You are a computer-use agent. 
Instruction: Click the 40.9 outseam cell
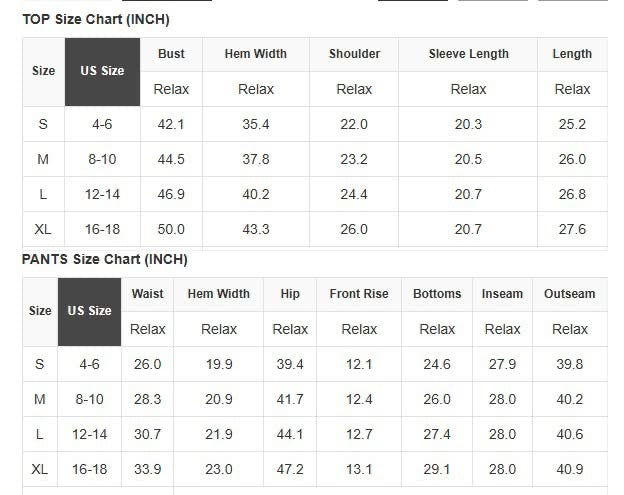(570, 469)
